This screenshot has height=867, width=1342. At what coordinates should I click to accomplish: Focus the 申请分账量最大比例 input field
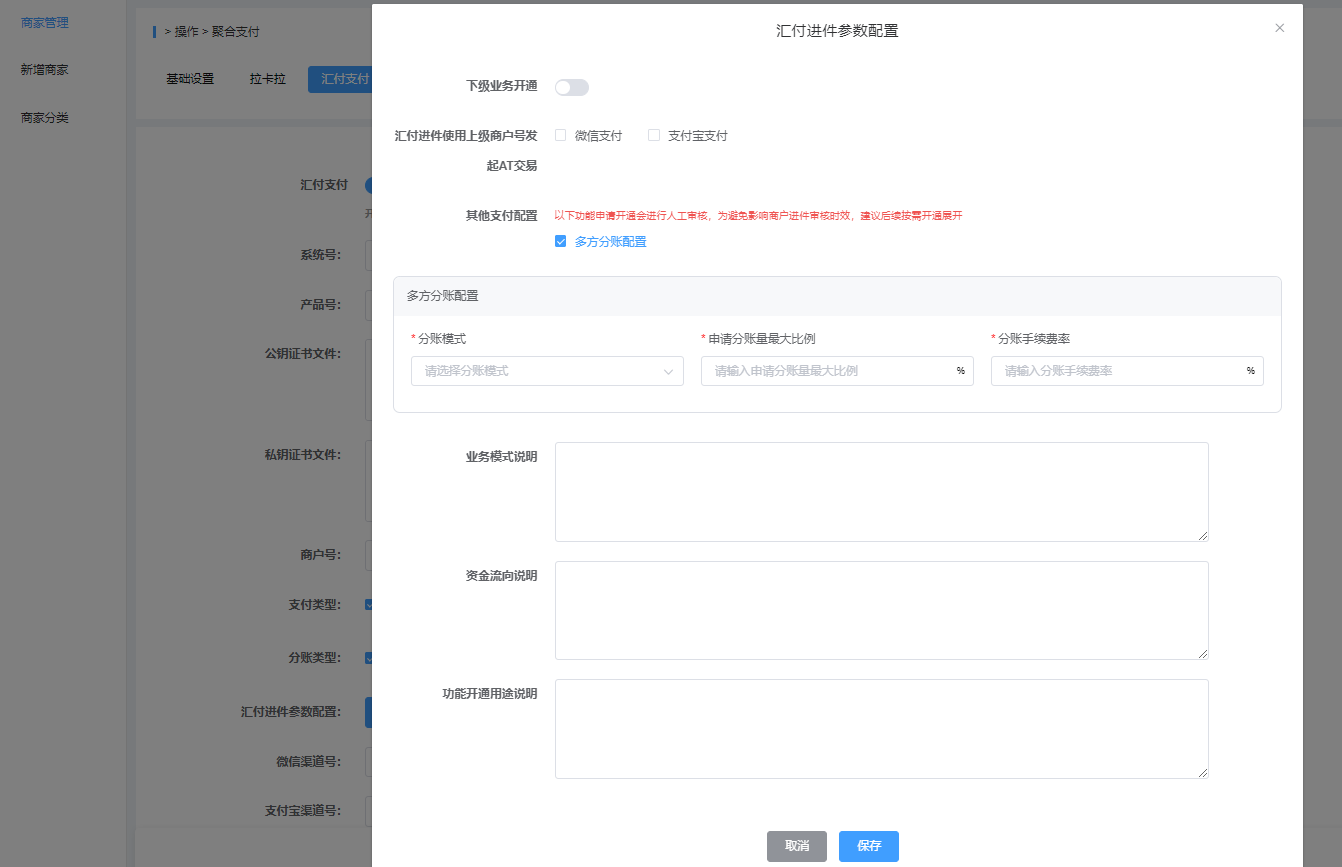828,371
